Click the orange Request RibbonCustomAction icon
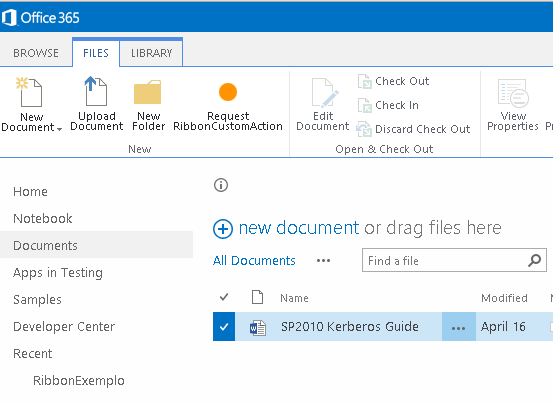553x402 pixels. (x=228, y=92)
